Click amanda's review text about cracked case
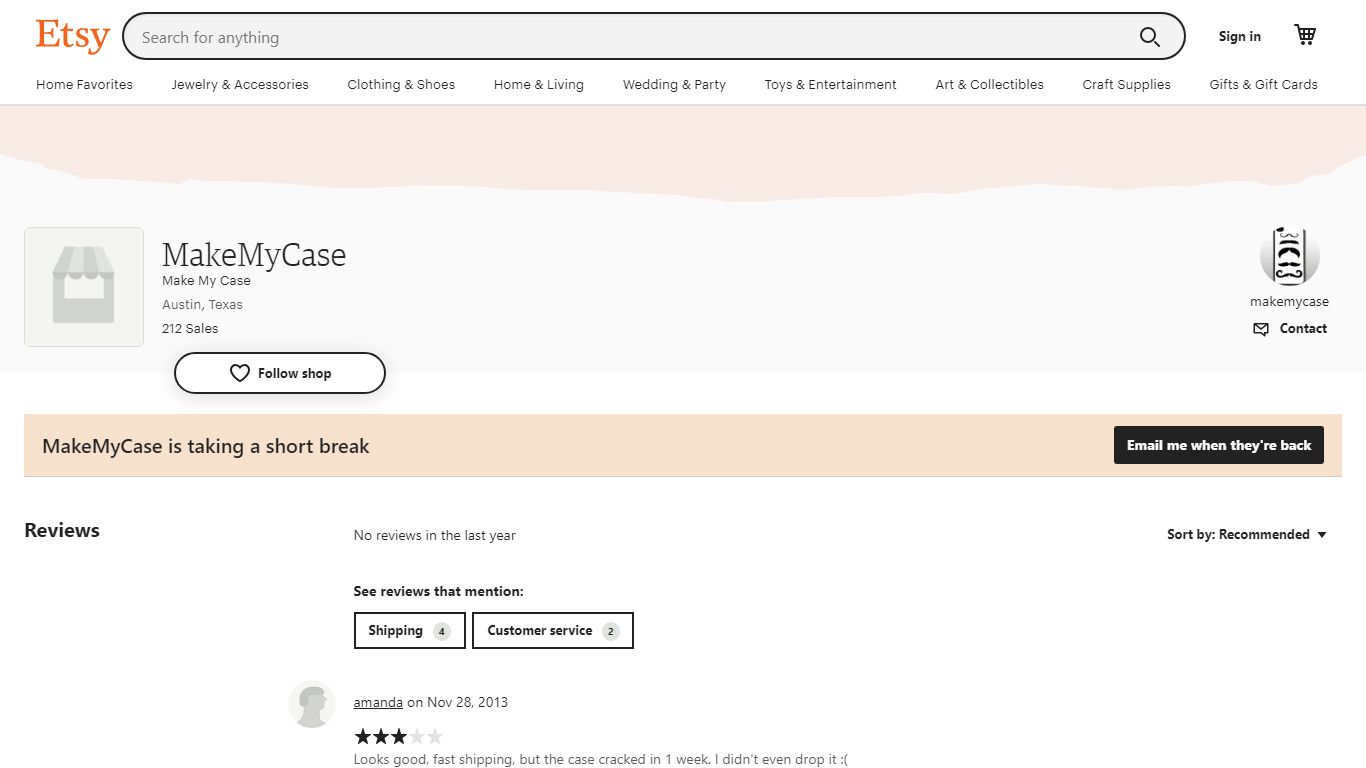This screenshot has height=768, width=1366. 600,759
